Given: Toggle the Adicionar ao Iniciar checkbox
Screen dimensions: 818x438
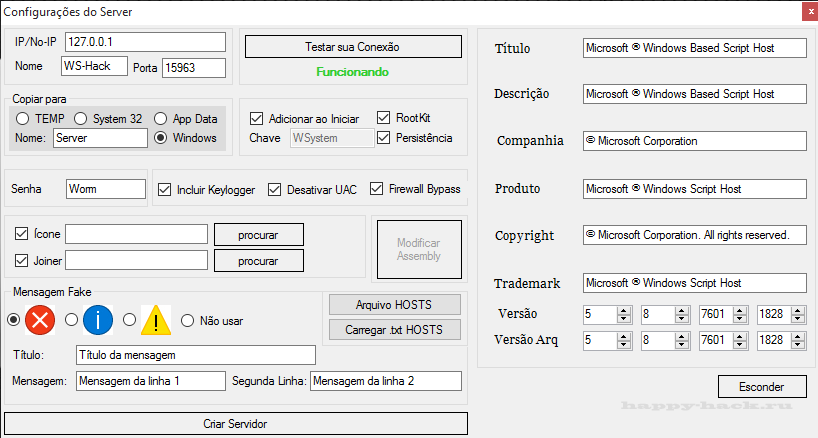Looking at the screenshot, I should pyautogui.click(x=256, y=118).
